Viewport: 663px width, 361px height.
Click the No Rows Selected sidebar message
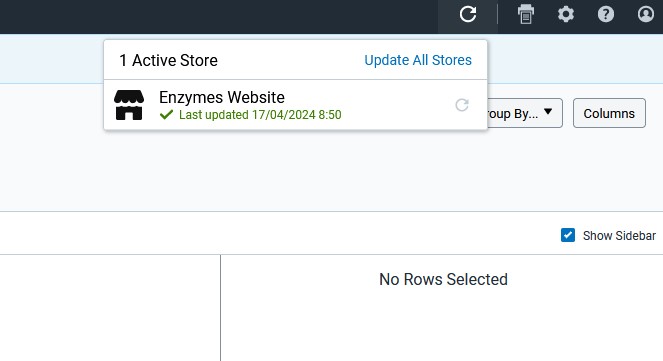(x=443, y=279)
